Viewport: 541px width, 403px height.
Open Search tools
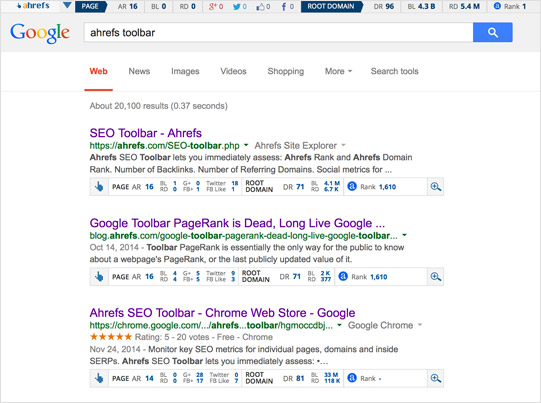tap(395, 71)
